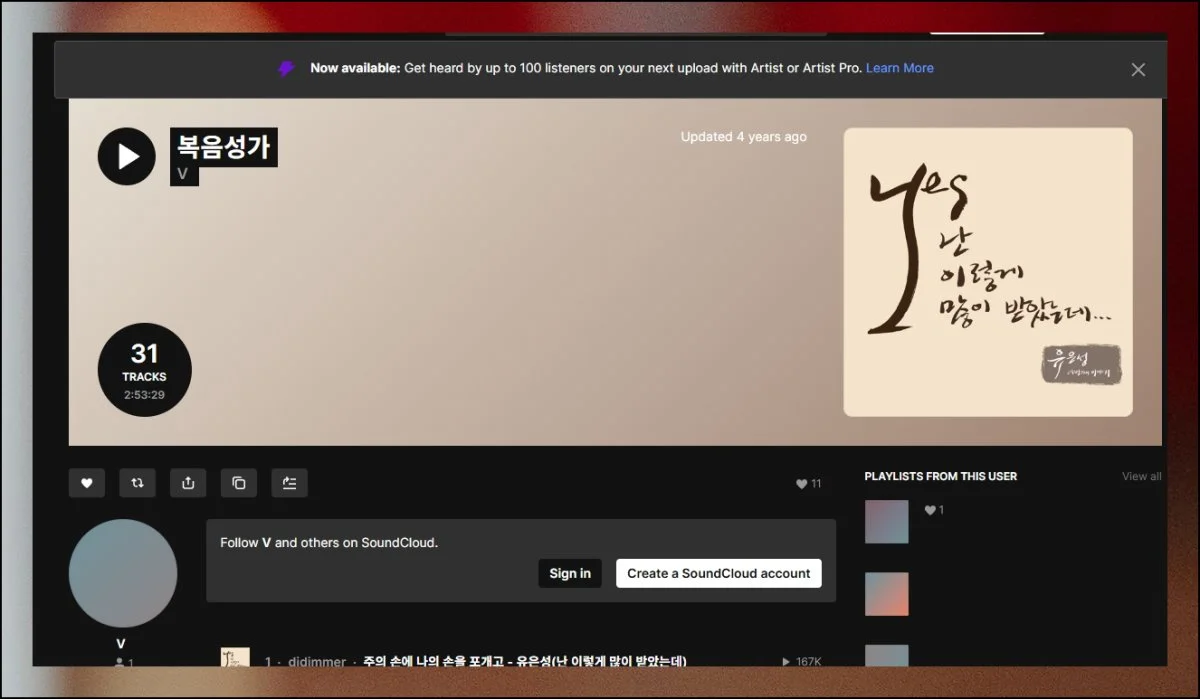Viewport: 1200px width, 699px height.
Task: Close the Now available banner
Action: pyautogui.click(x=1138, y=69)
